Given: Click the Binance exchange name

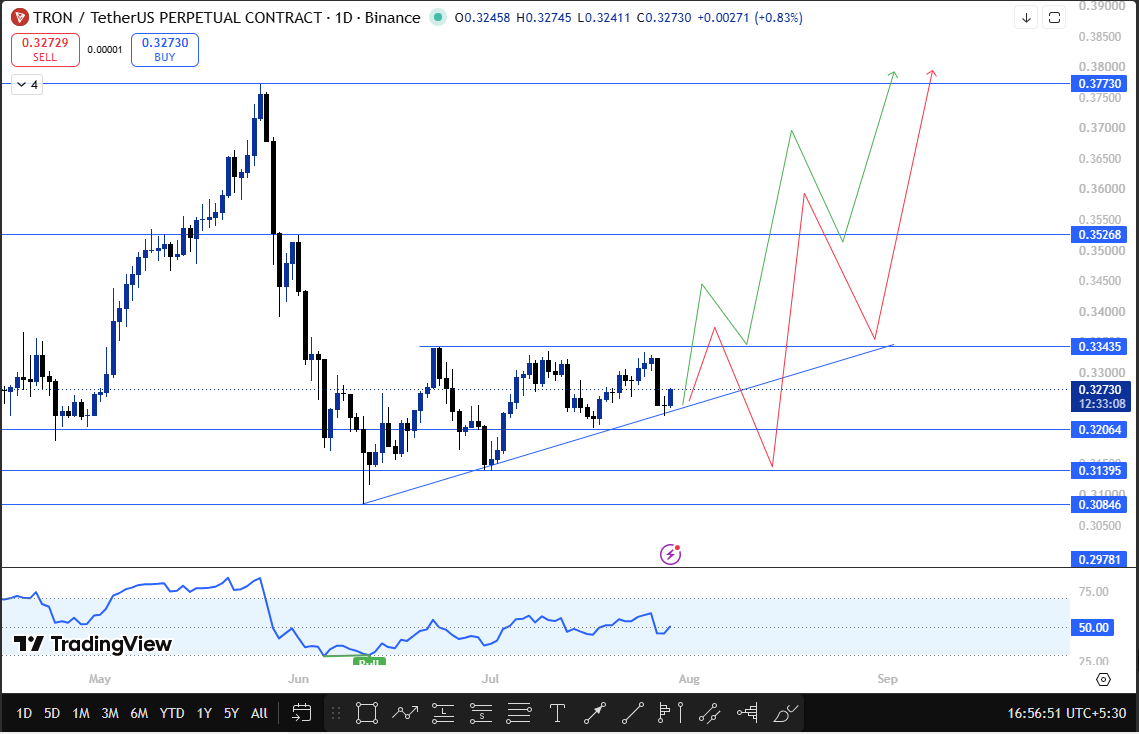Looking at the screenshot, I should click(x=392, y=17).
